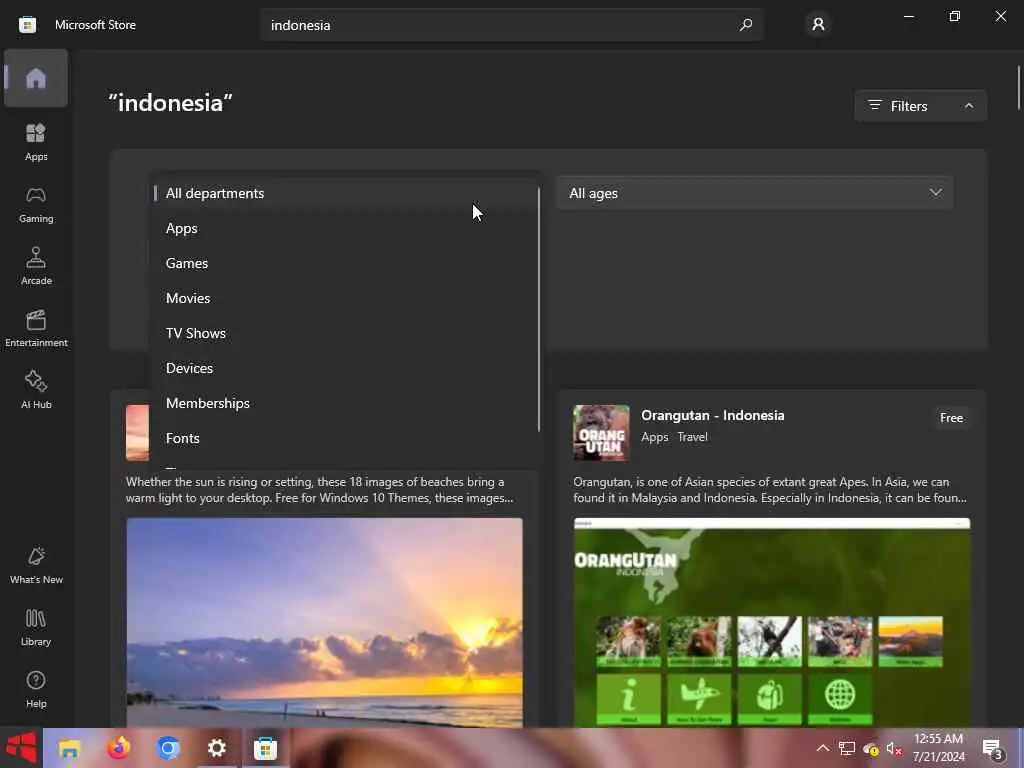Open the beach sunset theme screenshot
Image resolution: width=1024 pixels, height=768 pixels.
(325, 622)
